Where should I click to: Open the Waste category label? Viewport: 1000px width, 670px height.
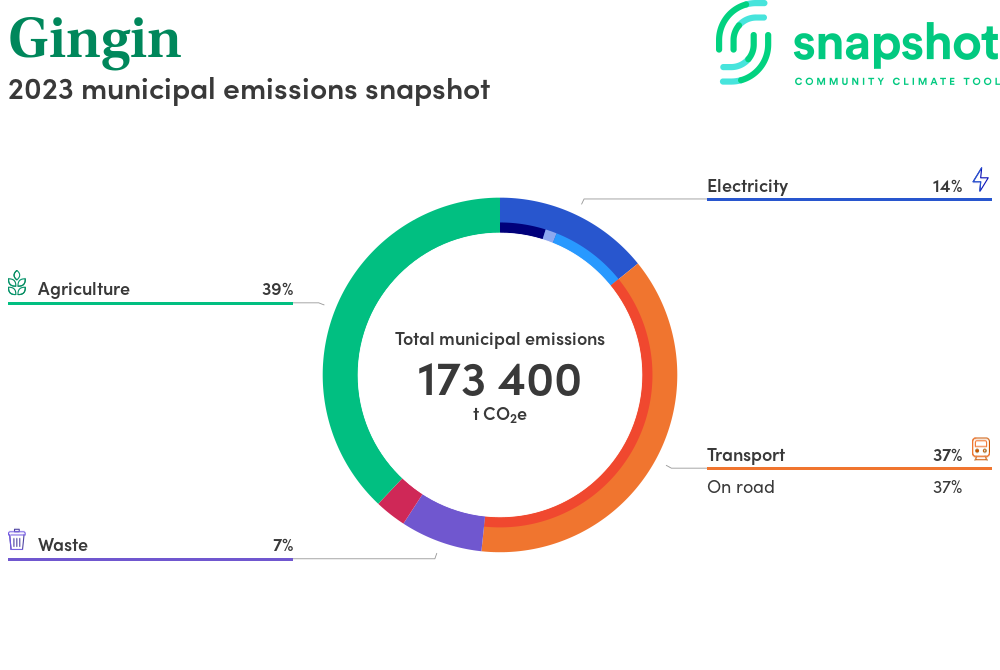coord(63,545)
